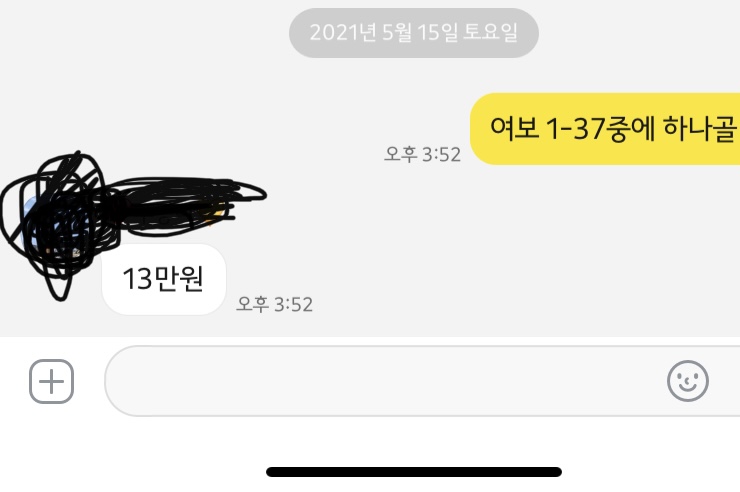Open the plus attachment menu
The width and height of the screenshot is (740, 492).
click(51, 381)
